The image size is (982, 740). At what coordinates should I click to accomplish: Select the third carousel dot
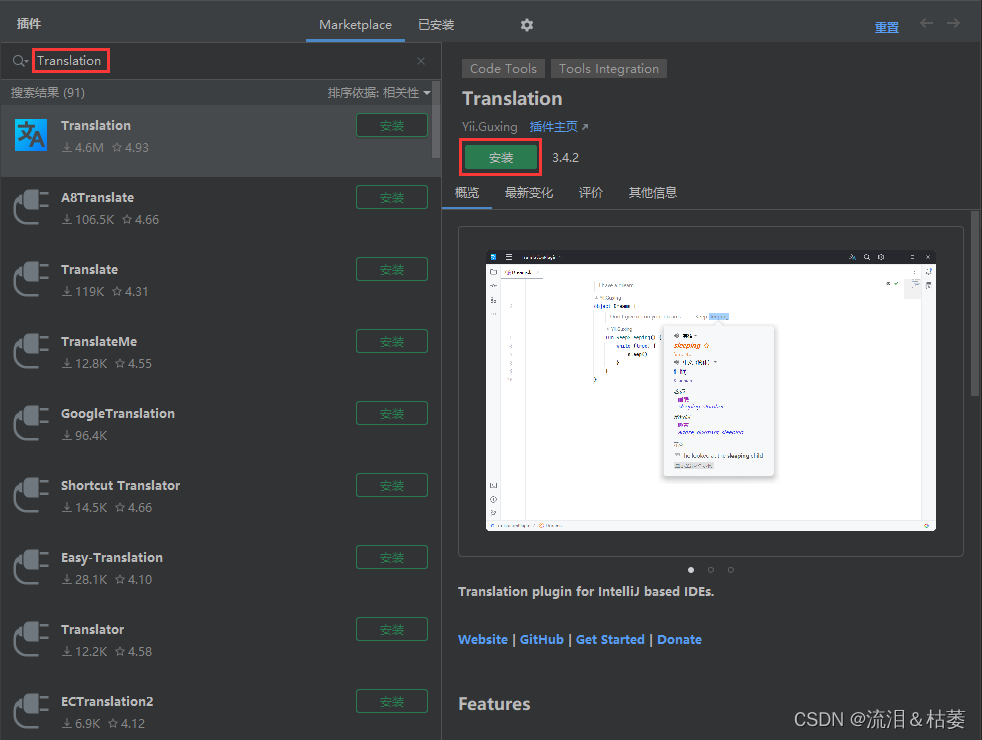pyautogui.click(x=731, y=570)
